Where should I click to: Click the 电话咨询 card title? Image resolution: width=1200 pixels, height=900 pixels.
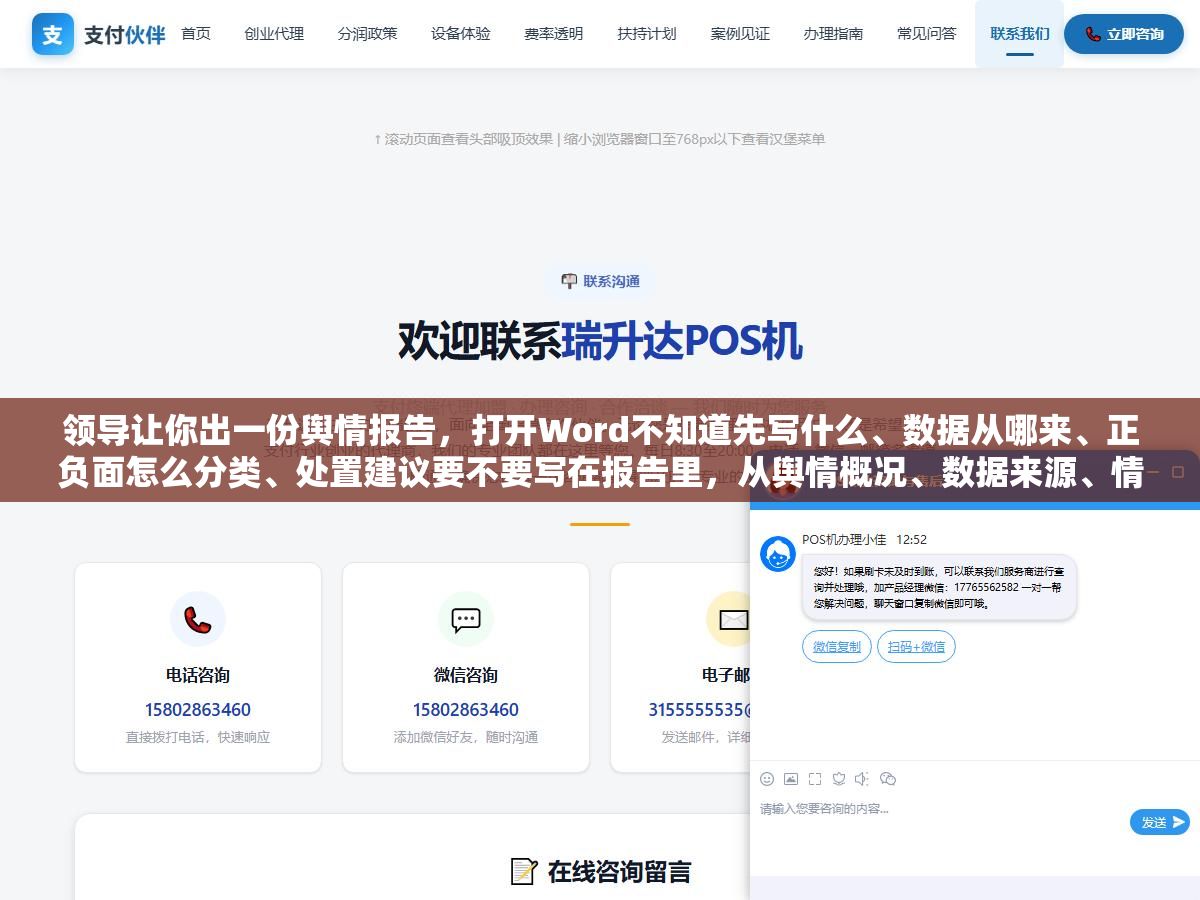tap(198, 675)
